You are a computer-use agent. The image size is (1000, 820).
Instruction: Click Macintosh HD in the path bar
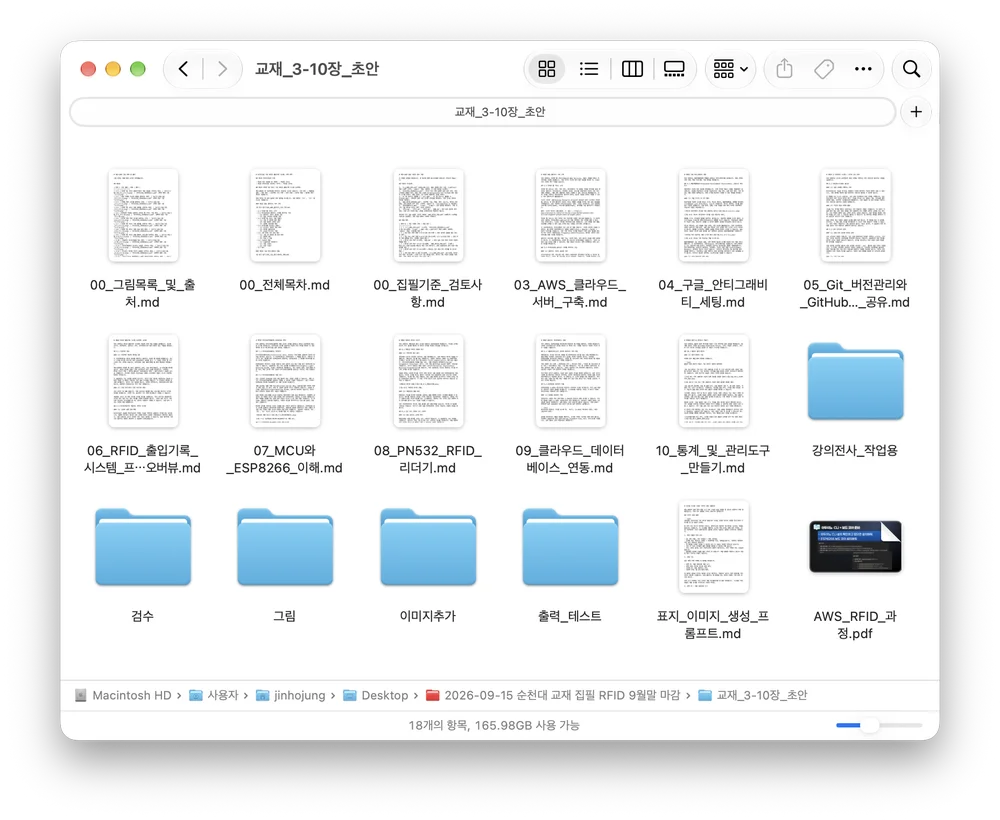tap(123, 695)
